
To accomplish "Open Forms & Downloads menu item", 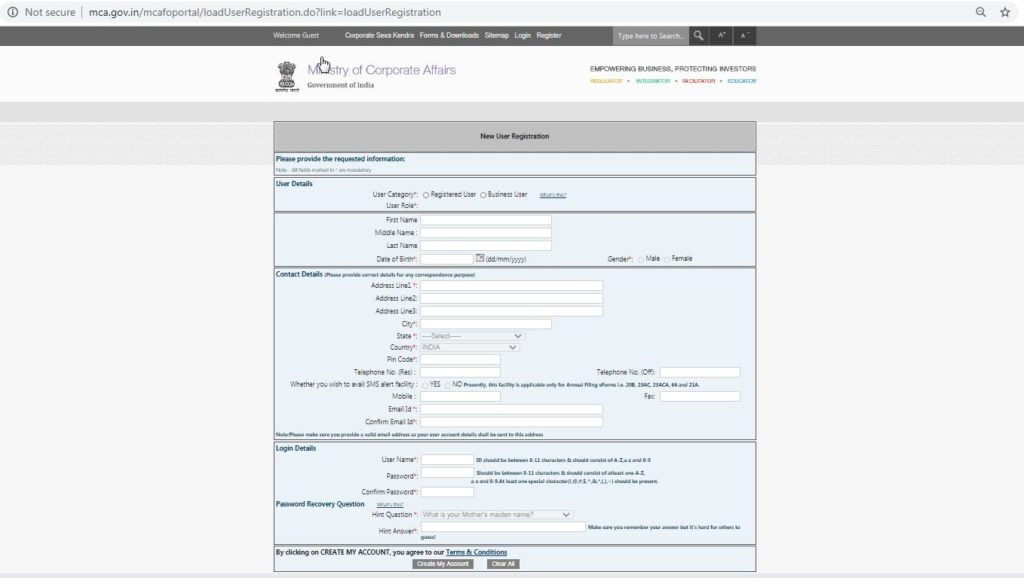I will [x=449, y=35].
